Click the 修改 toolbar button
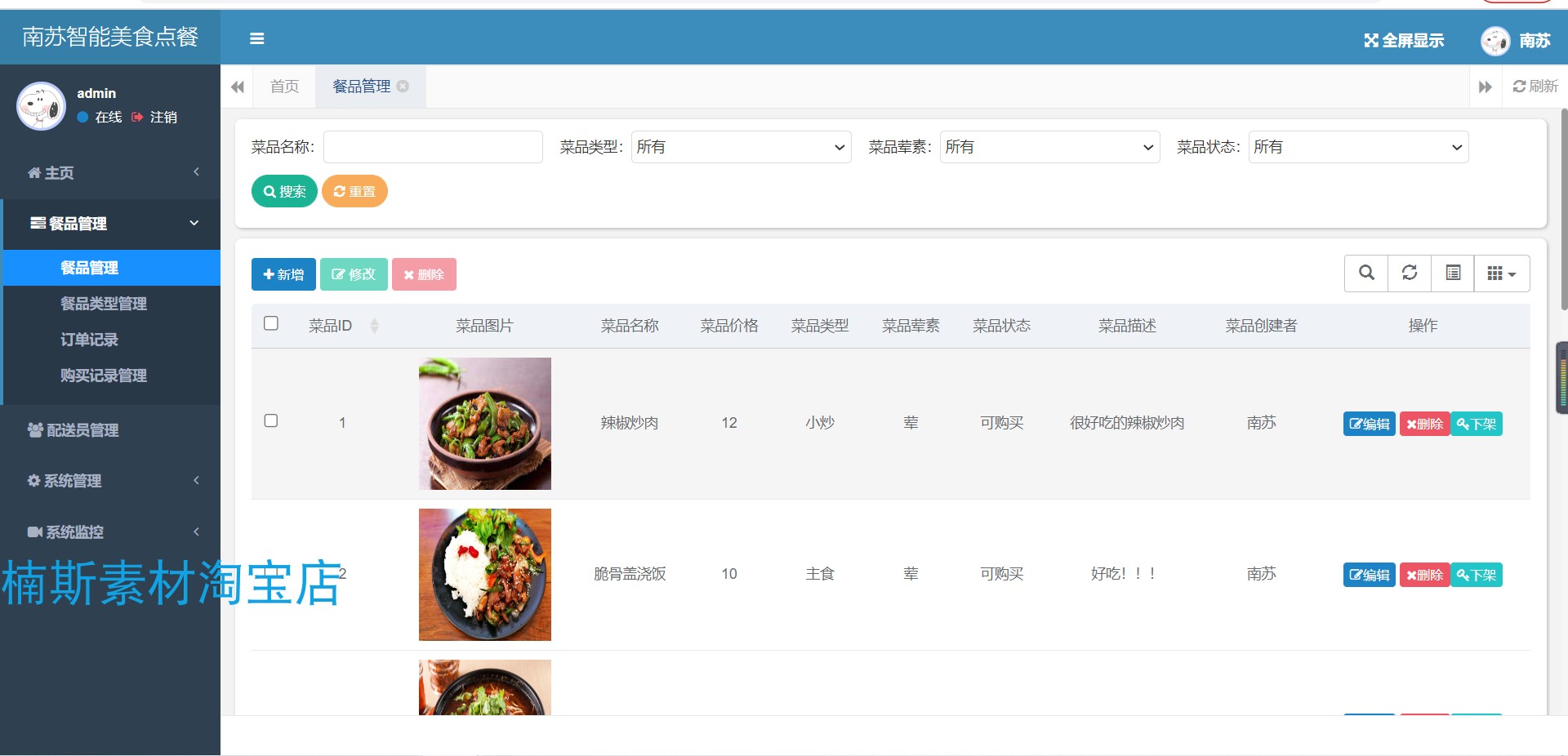 coord(354,274)
